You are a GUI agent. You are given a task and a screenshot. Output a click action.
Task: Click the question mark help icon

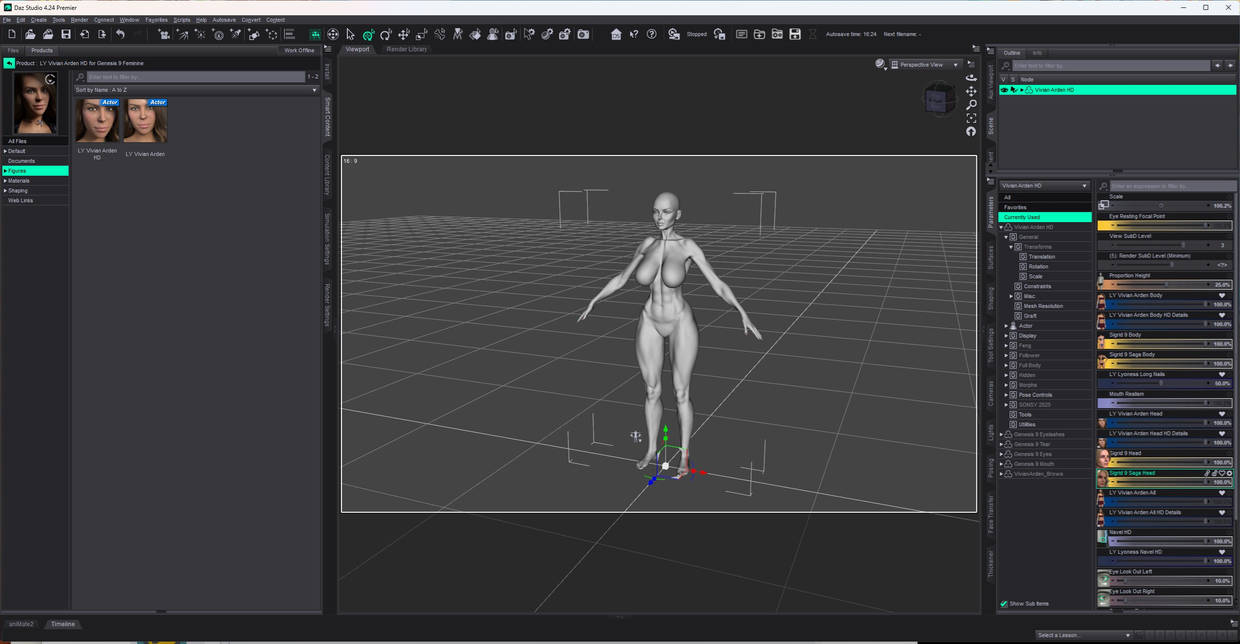(652, 34)
